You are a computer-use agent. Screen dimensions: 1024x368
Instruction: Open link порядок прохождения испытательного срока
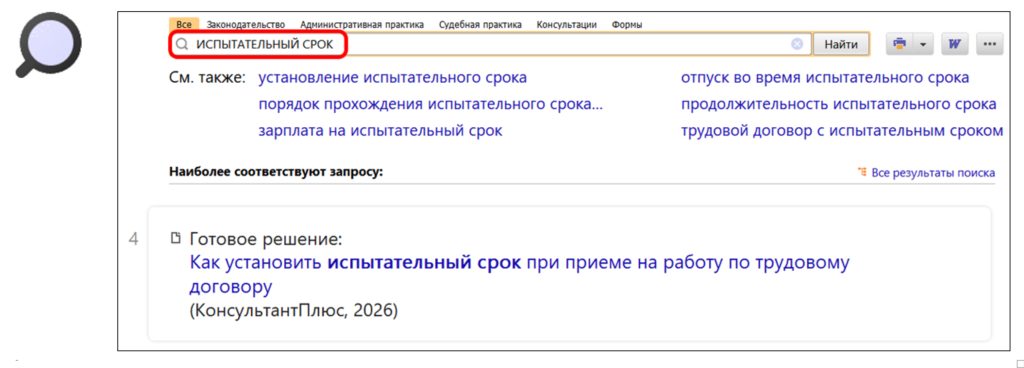pyautogui.click(x=430, y=104)
